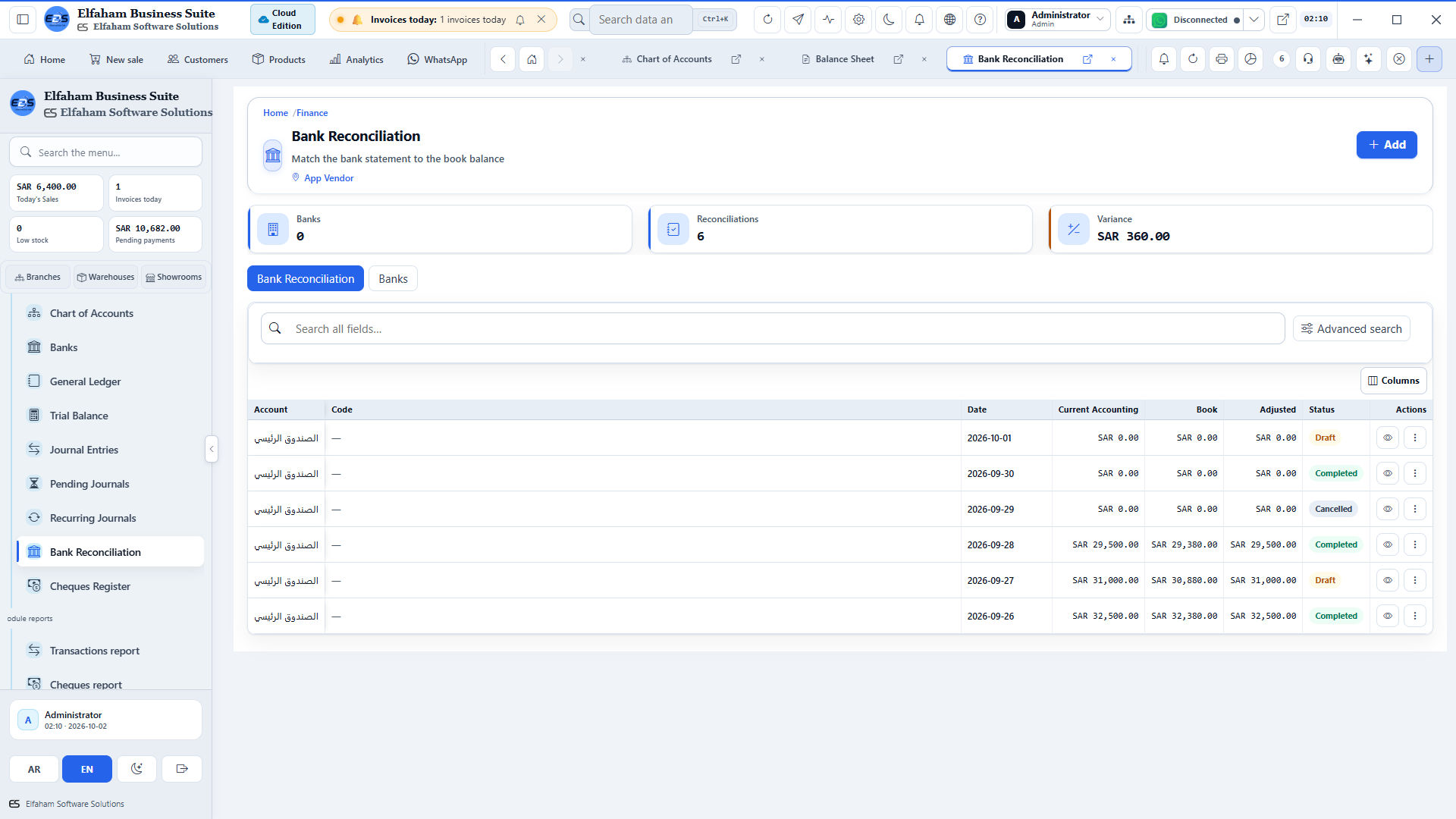Open help question mark icon
The width and height of the screenshot is (1456, 819).
(980, 20)
